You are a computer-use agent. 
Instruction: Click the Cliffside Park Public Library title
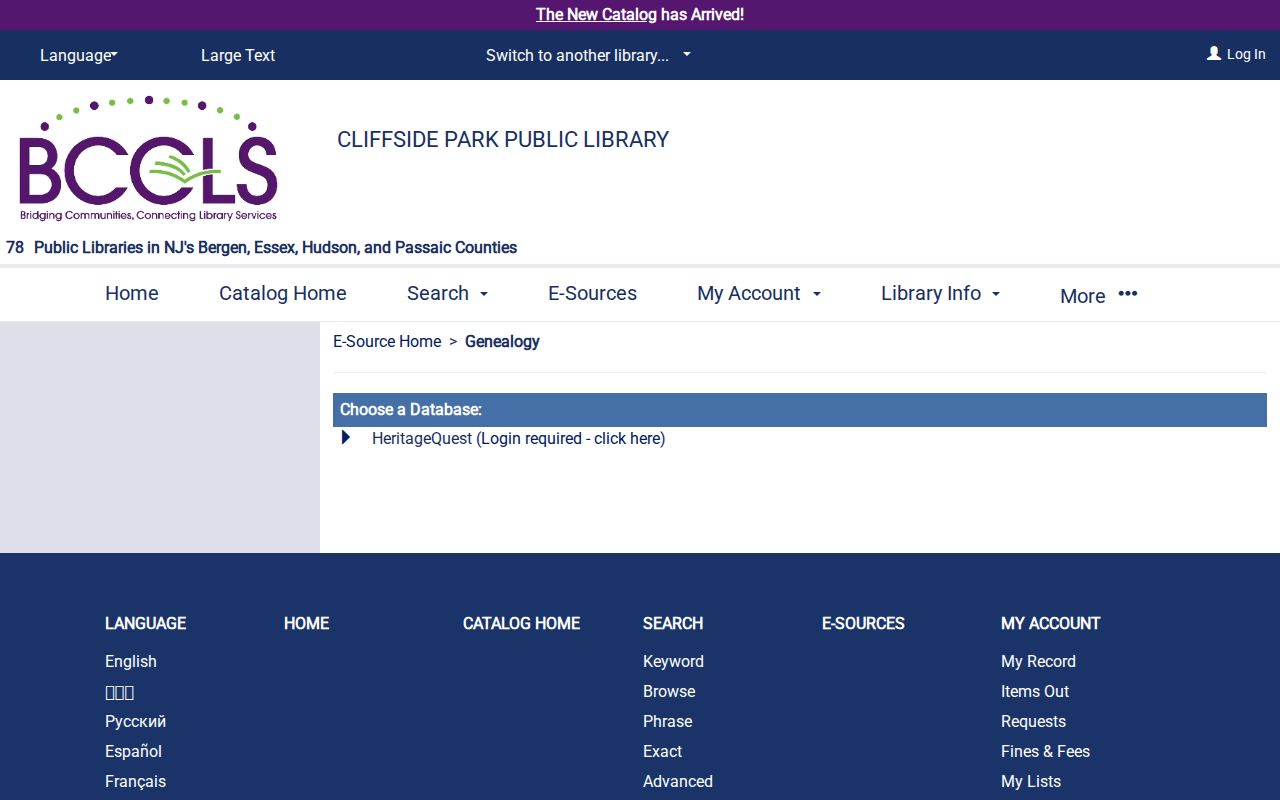pos(503,139)
